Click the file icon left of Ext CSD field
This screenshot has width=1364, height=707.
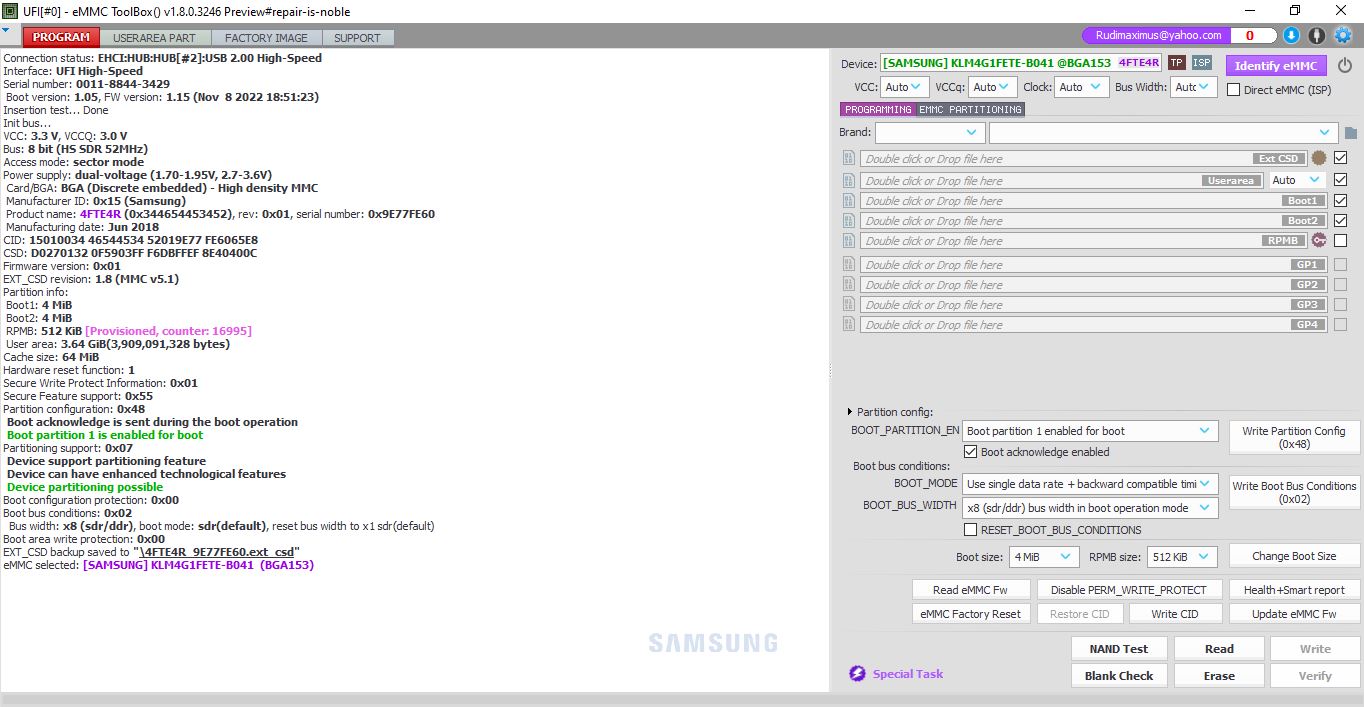point(849,158)
